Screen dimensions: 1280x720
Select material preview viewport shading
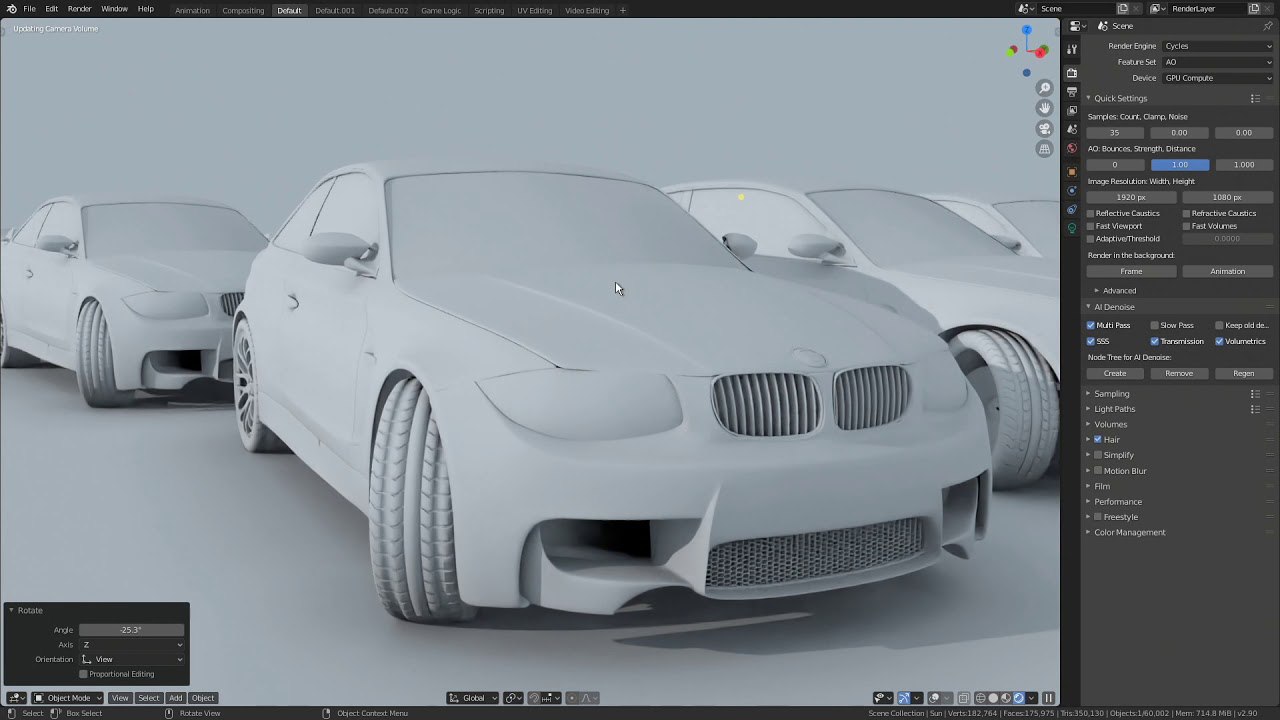[x=1006, y=698]
